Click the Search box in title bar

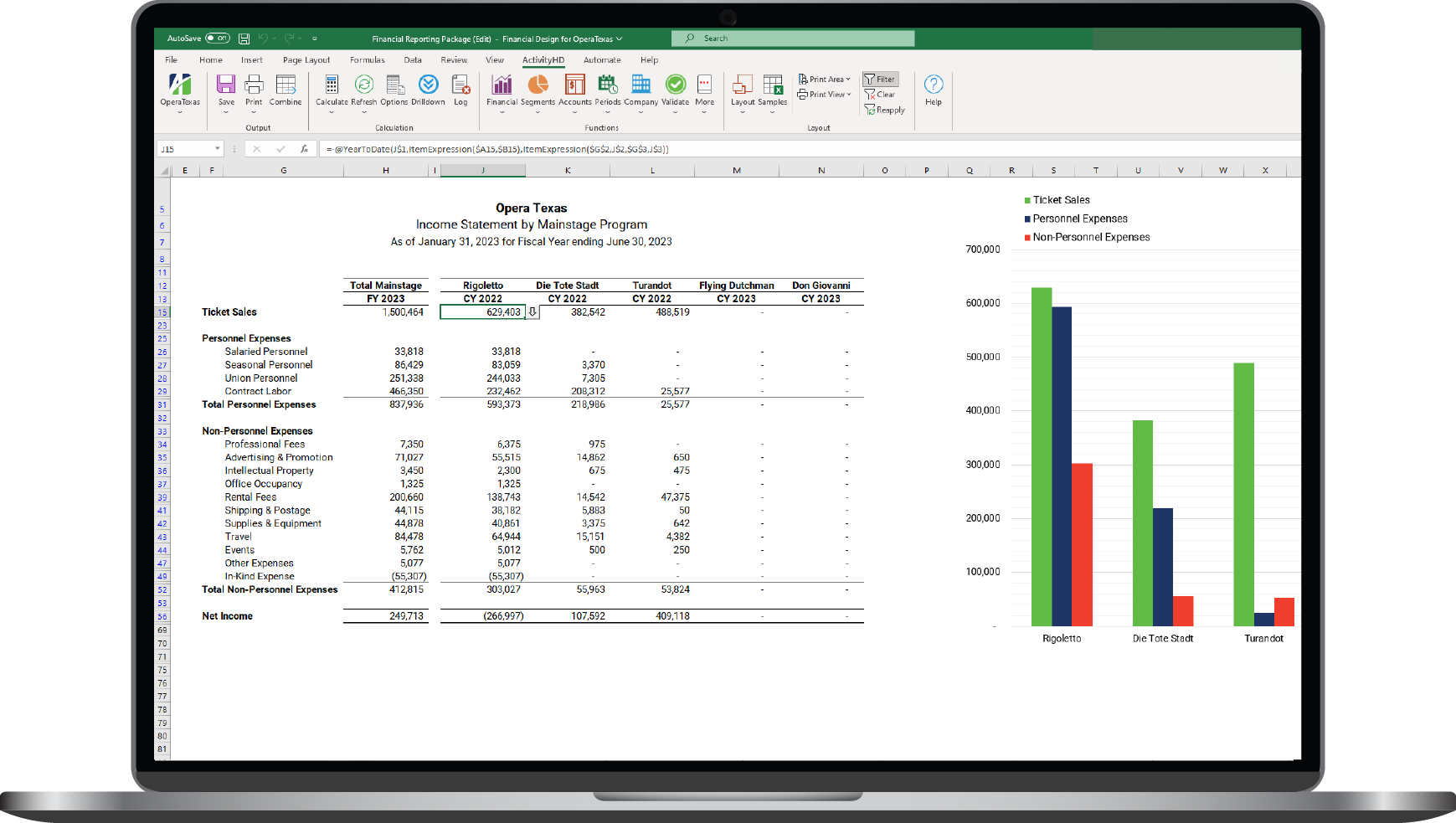[x=792, y=39]
